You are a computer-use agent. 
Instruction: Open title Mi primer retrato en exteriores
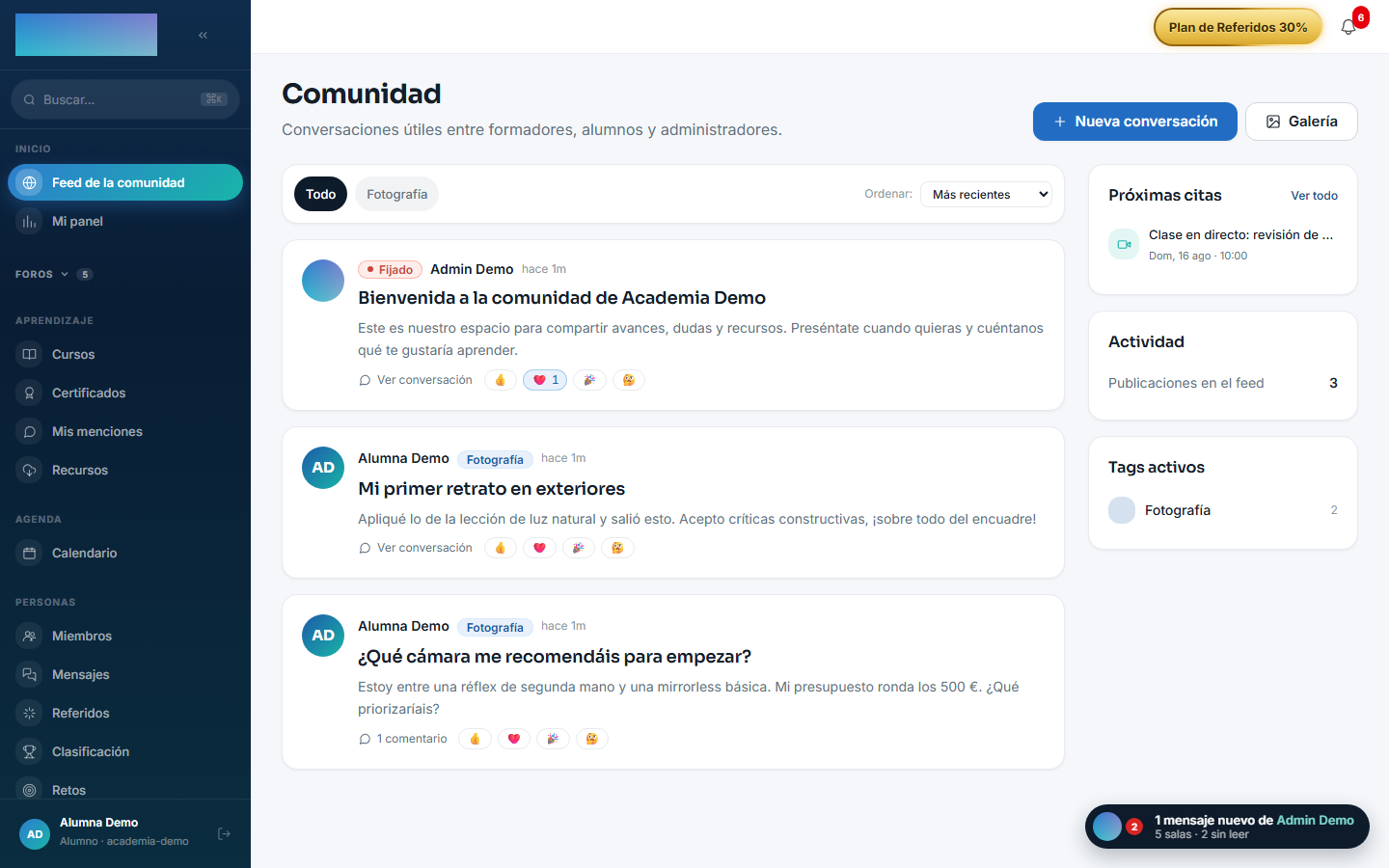(491, 489)
